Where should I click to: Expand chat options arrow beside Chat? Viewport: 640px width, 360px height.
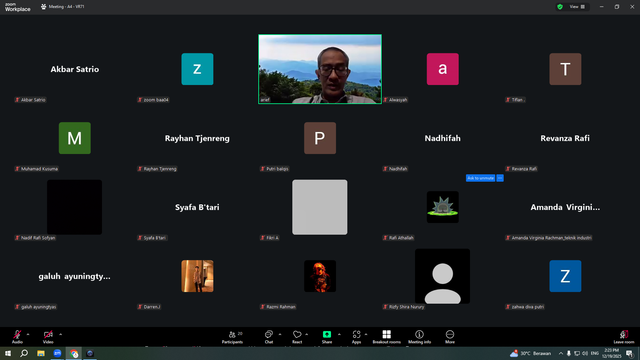(x=280, y=334)
